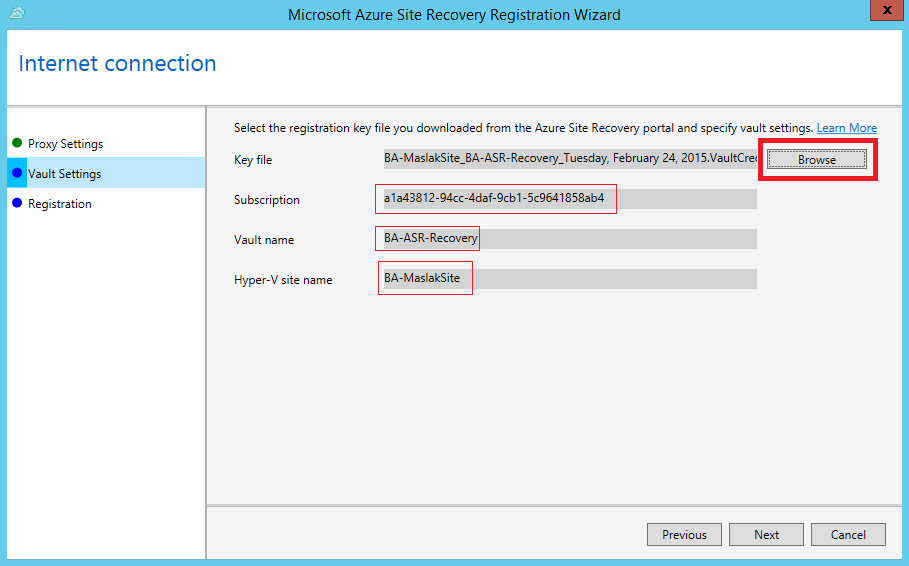
Task: Return via the Previous button
Action: point(685,535)
